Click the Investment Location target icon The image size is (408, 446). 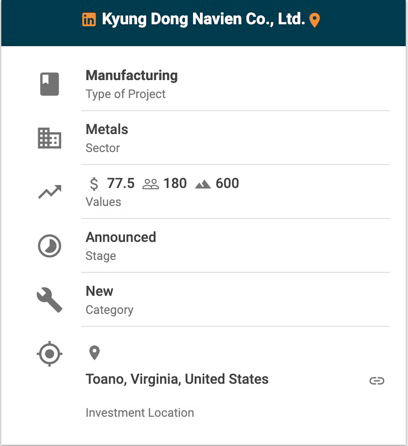(x=49, y=354)
